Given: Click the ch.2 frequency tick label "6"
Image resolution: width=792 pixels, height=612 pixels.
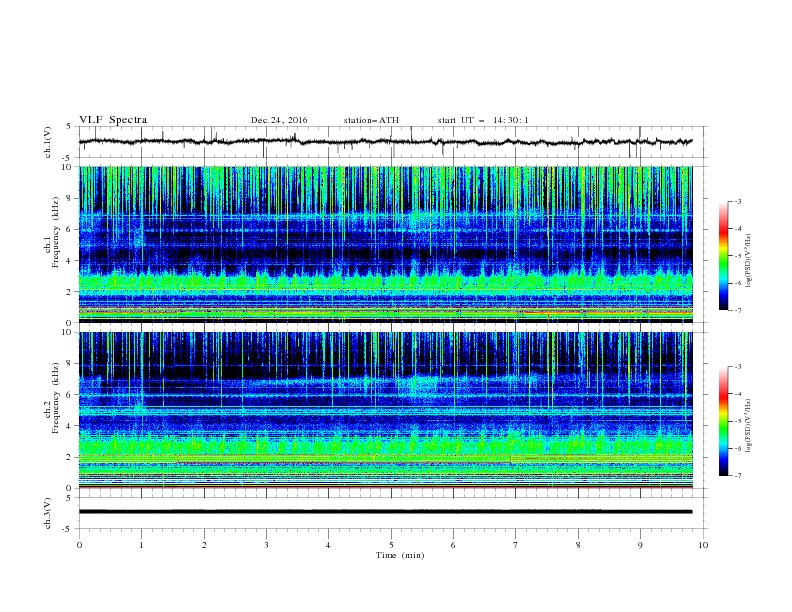Looking at the screenshot, I should click(x=69, y=395).
